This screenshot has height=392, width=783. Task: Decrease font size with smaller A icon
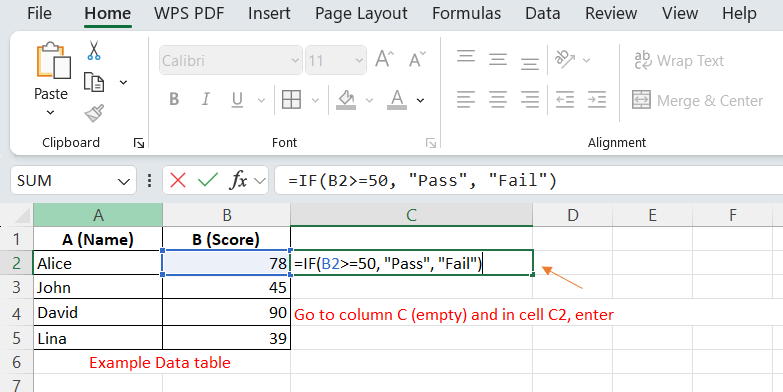(417, 59)
